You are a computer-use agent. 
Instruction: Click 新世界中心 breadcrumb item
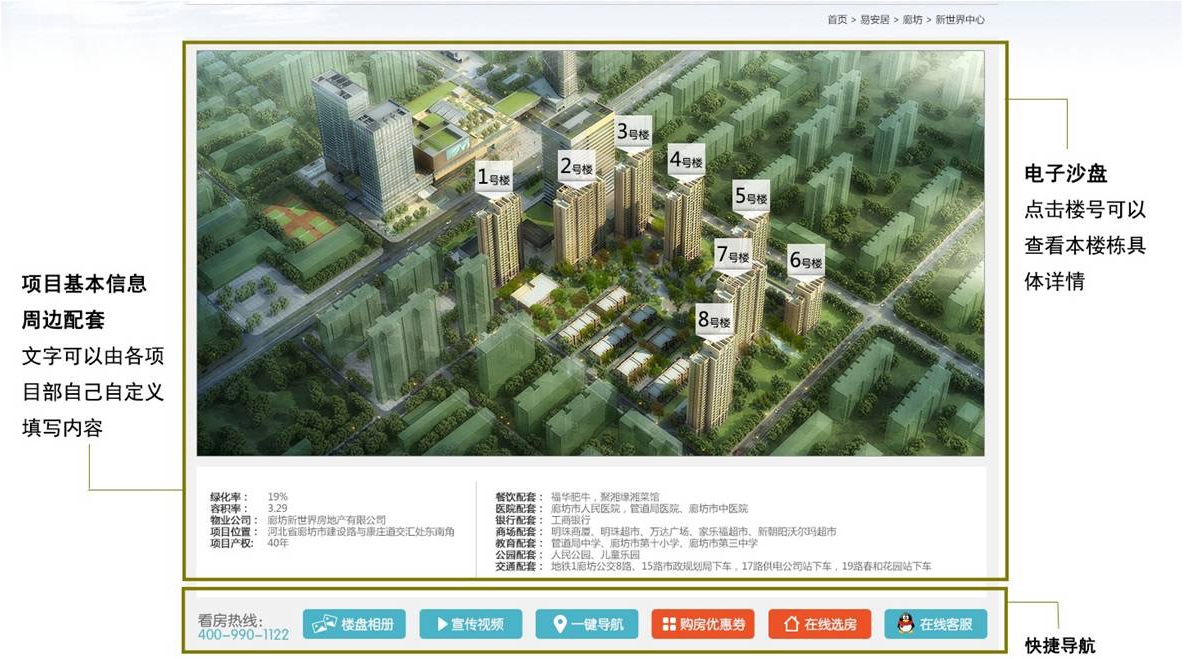pyautogui.click(x=960, y=20)
